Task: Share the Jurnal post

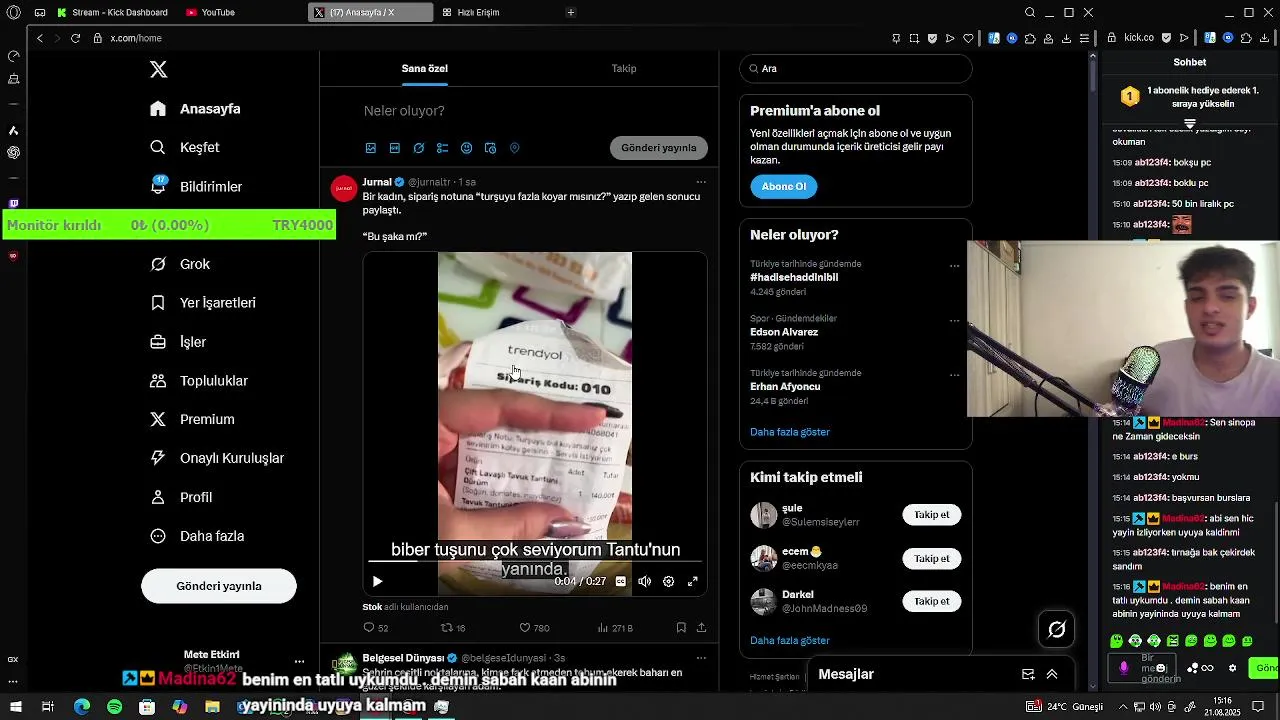Action: tap(701, 628)
